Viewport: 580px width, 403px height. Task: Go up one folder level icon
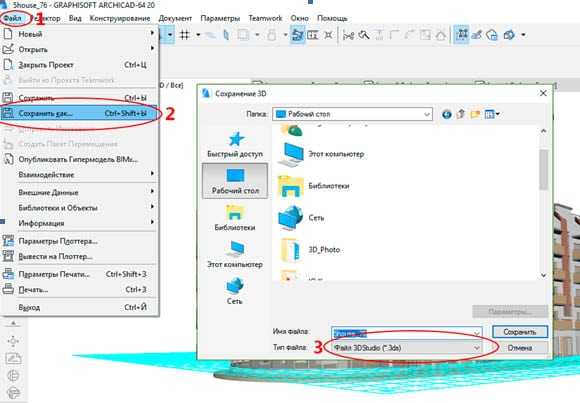tap(461, 114)
